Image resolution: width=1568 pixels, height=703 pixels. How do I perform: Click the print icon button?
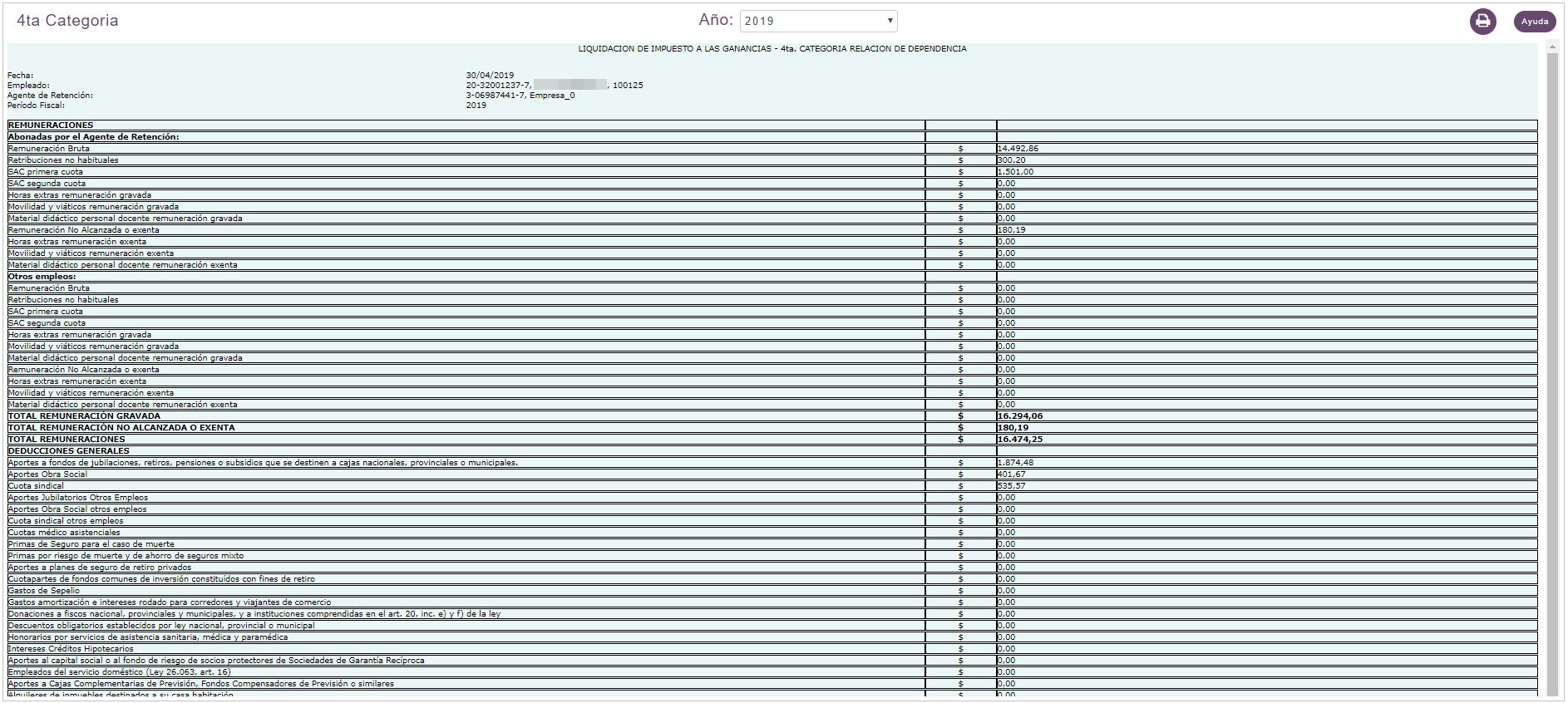click(x=1482, y=22)
